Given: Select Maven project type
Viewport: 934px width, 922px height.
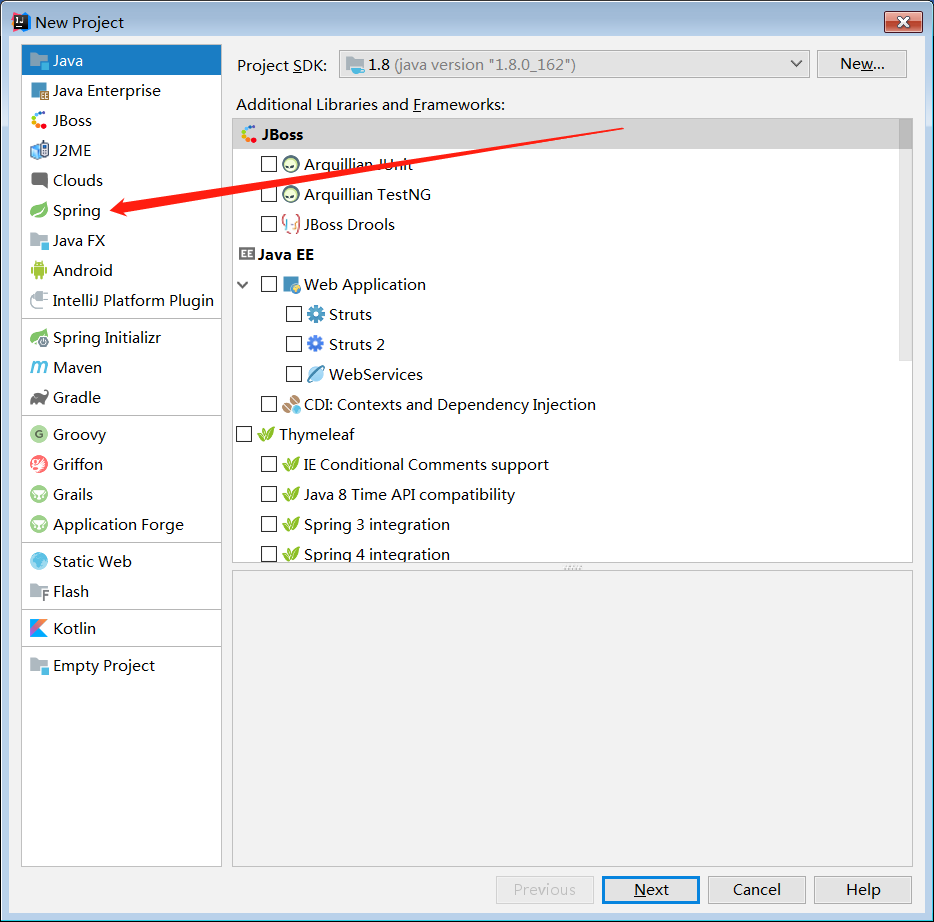Looking at the screenshot, I should (x=122, y=367).
